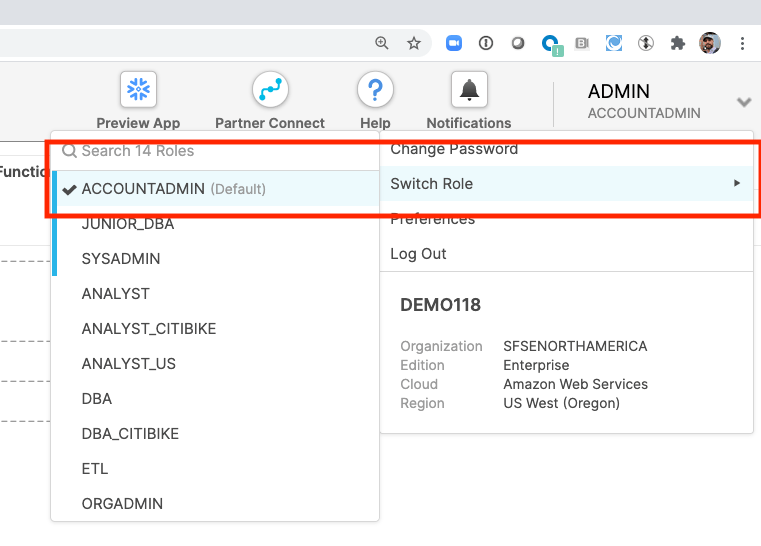Image resolution: width=761 pixels, height=546 pixels.
Task: Click the browser bookmark star icon
Action: 414,43
